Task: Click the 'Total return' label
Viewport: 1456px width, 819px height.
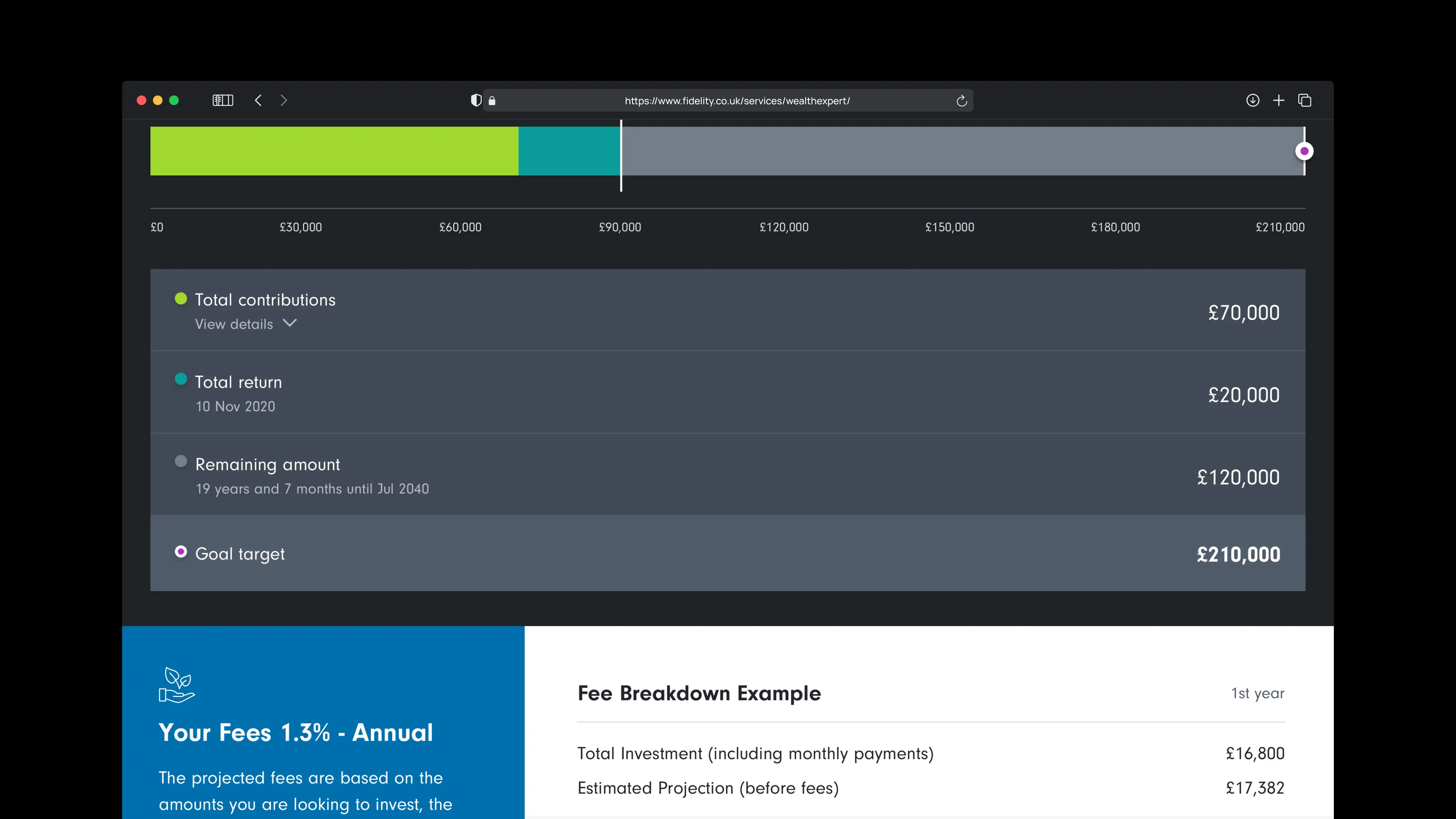Action: point(238,382)
